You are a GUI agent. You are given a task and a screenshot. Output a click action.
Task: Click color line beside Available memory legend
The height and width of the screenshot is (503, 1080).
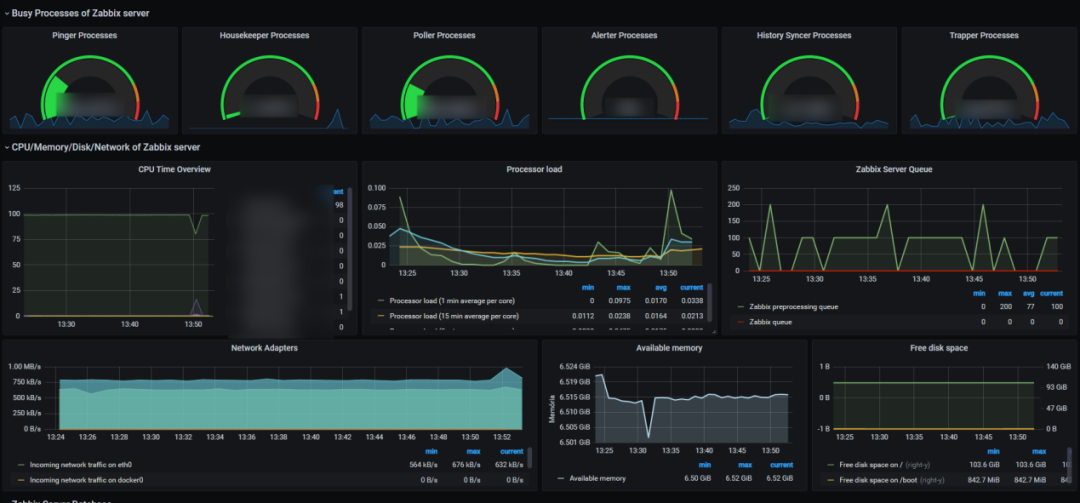[560, 479]
